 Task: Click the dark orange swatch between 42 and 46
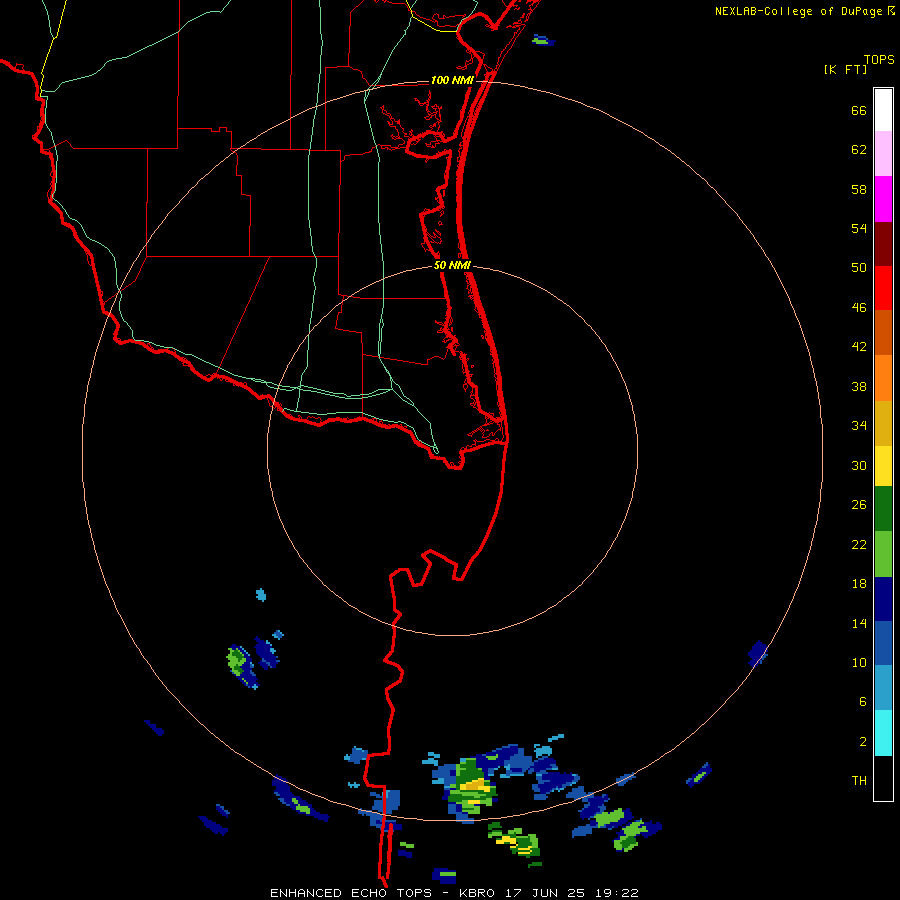883,333
